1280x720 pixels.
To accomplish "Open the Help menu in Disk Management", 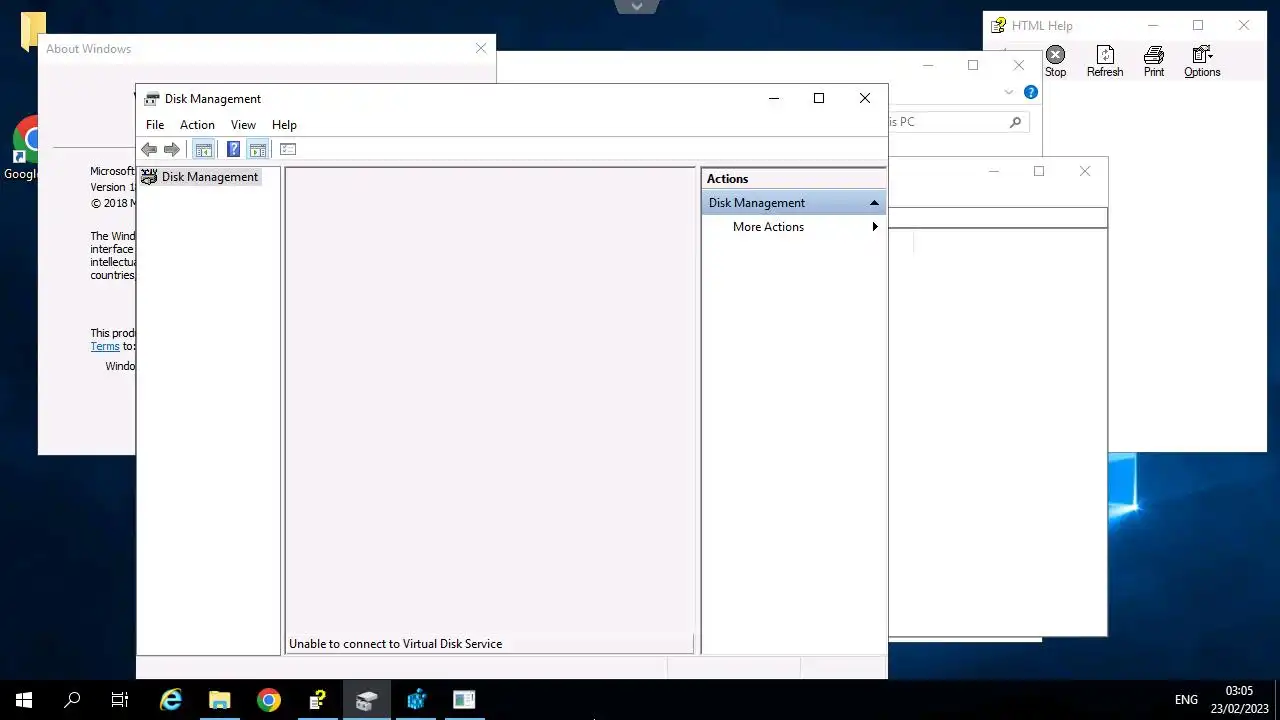I will [284, 125].
